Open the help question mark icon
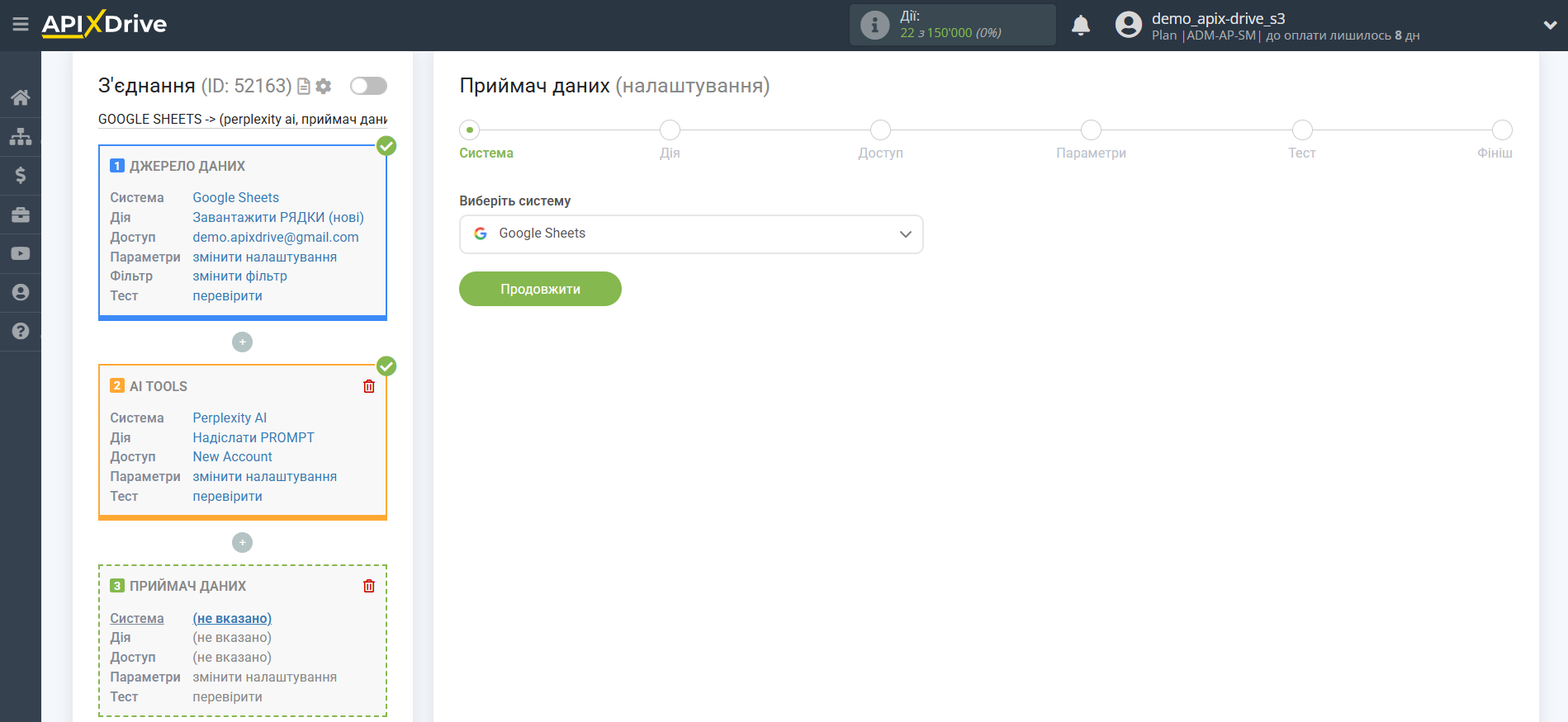1568x722 pixels. [x=21, y=331]
